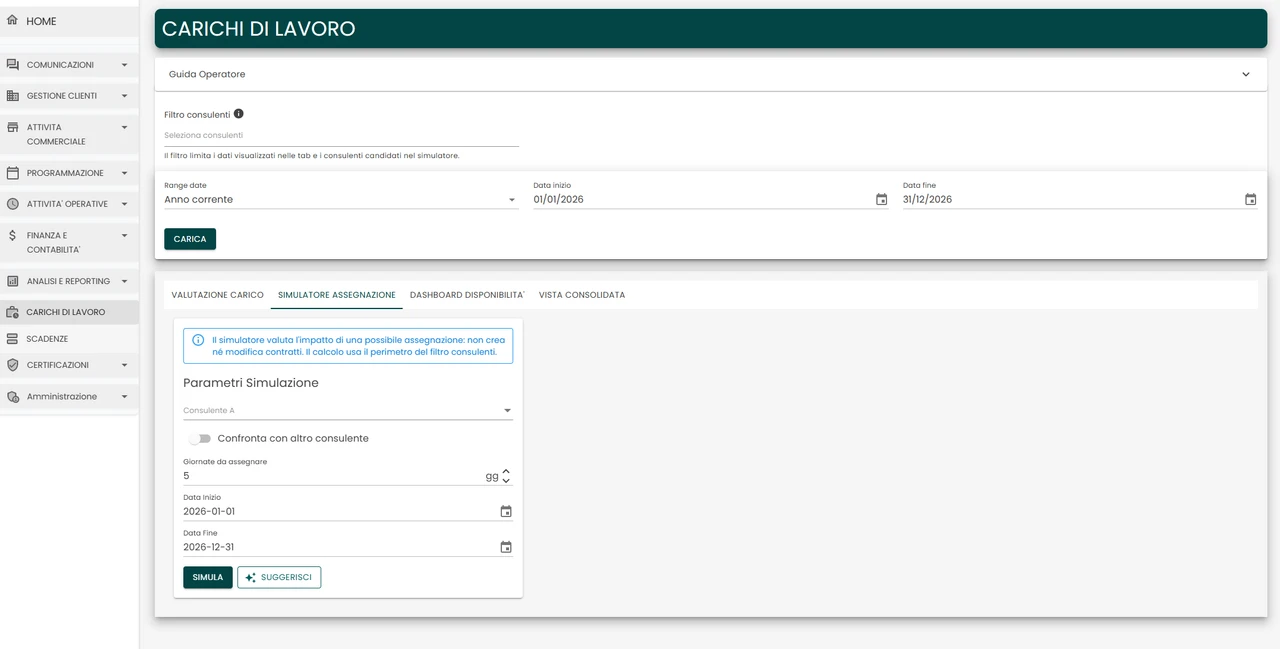Open the calendar picker for top Data inizio
Image resolution: width=1280 pixels, height=649 pixels.
pyautogui.click(x=881, y=199)
